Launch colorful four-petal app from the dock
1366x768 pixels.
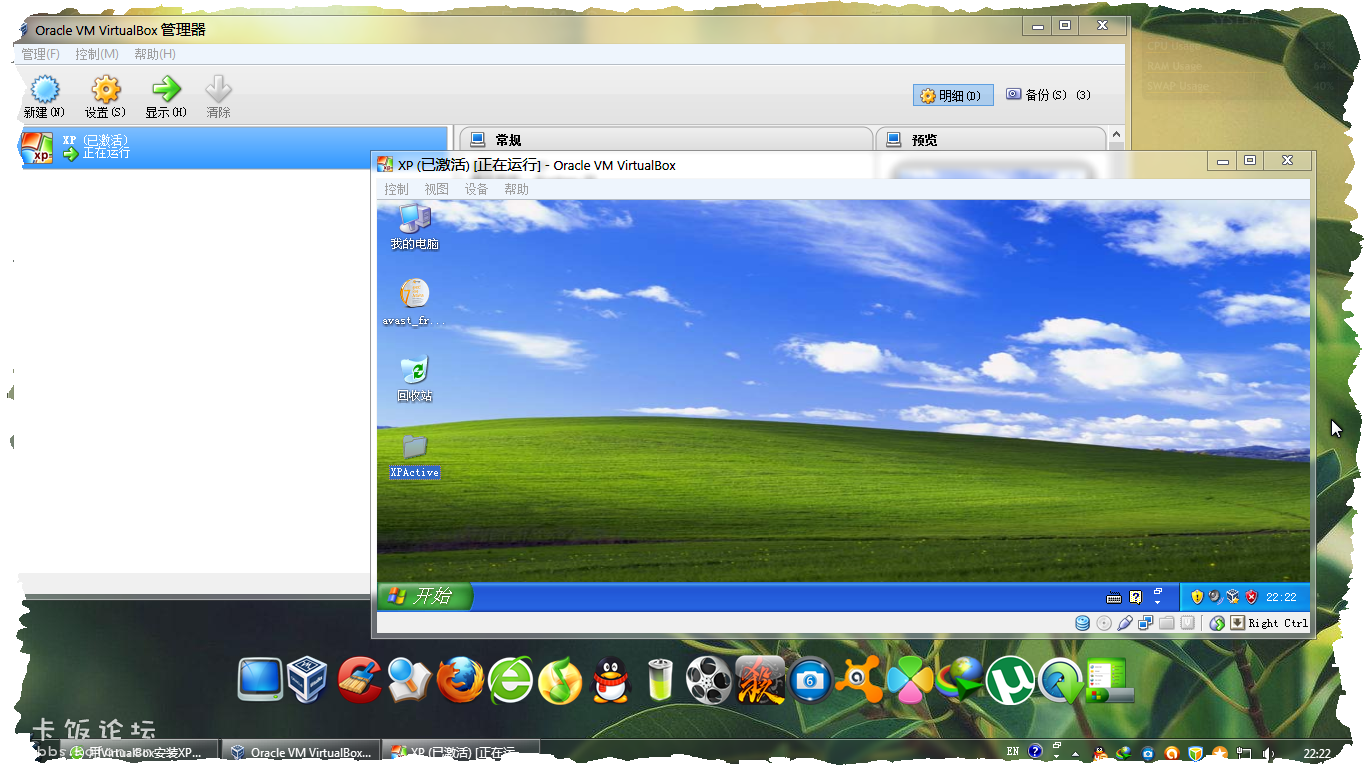(x=910, y=680)
